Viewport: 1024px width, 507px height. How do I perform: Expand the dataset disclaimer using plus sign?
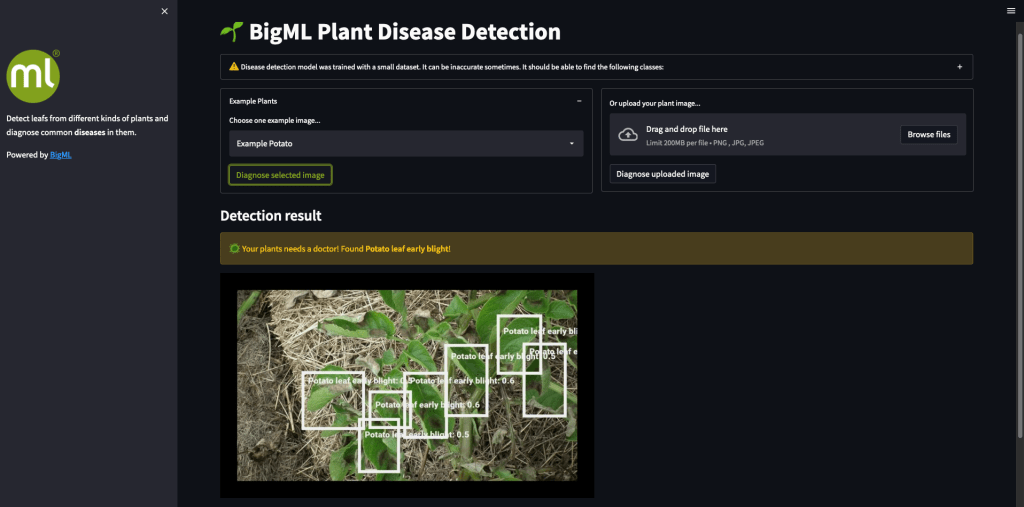pyautogui.click(x=959, y=67)
